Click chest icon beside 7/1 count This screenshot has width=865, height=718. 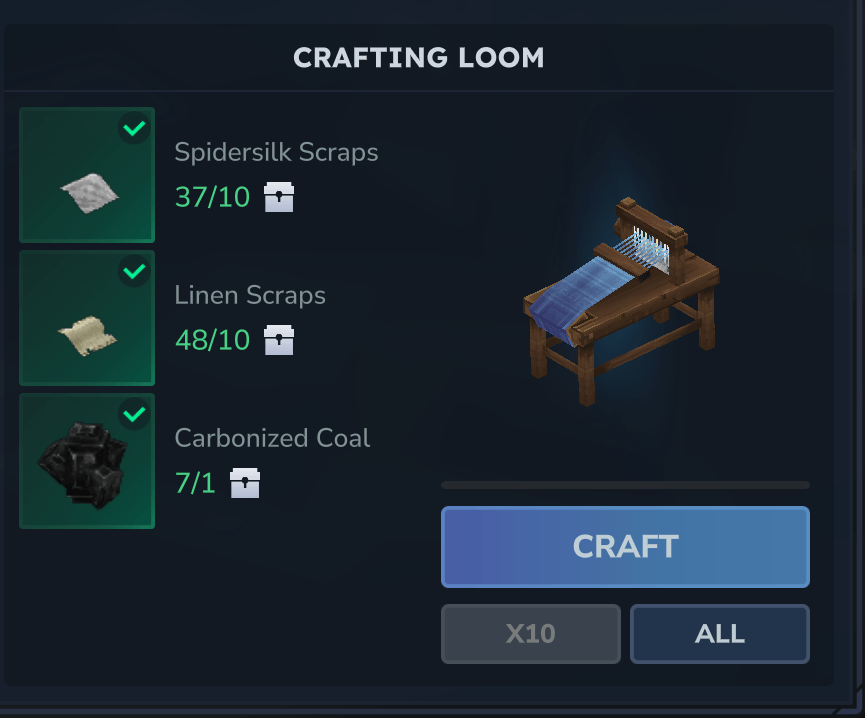[x=245, y=483]
